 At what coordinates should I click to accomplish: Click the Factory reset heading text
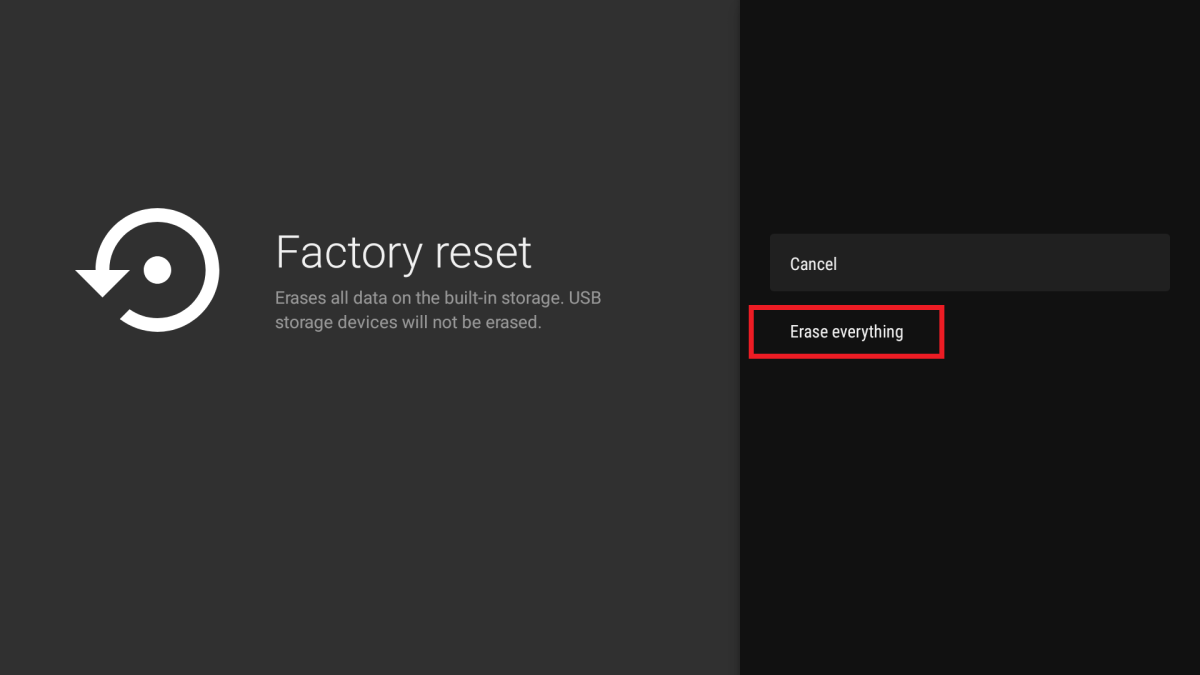click(x=403, y=252)
